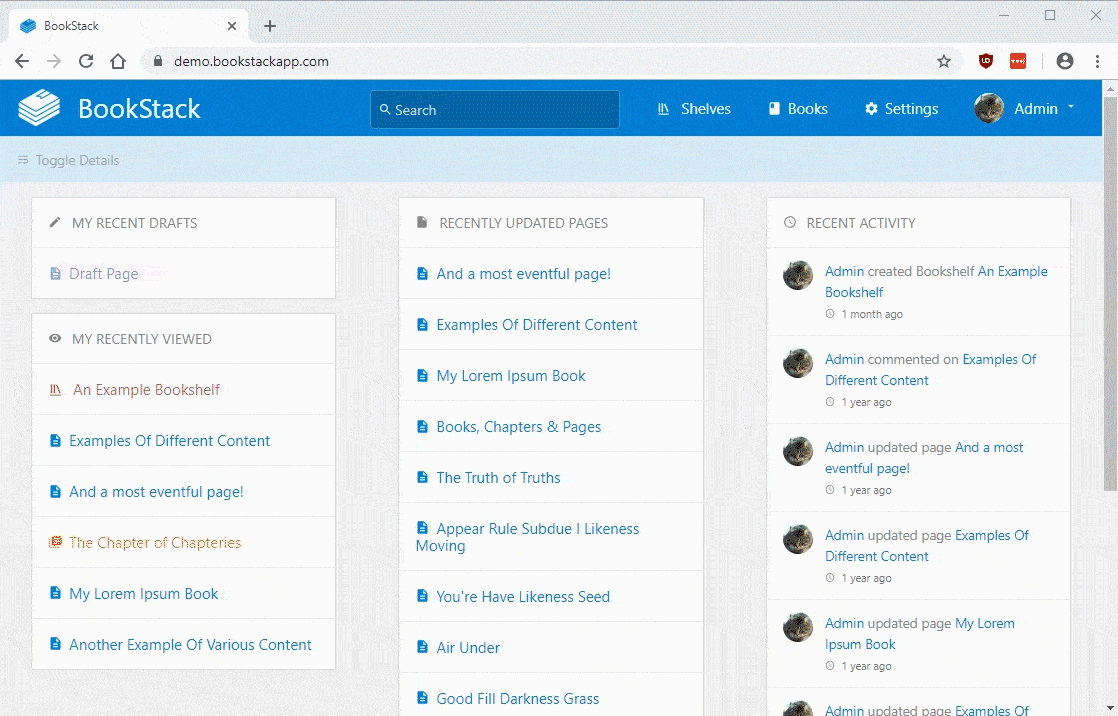Select the BookStack browser tab
Image resolution: width=1118 pixels, height=716 pixels.
coord(128,26)
